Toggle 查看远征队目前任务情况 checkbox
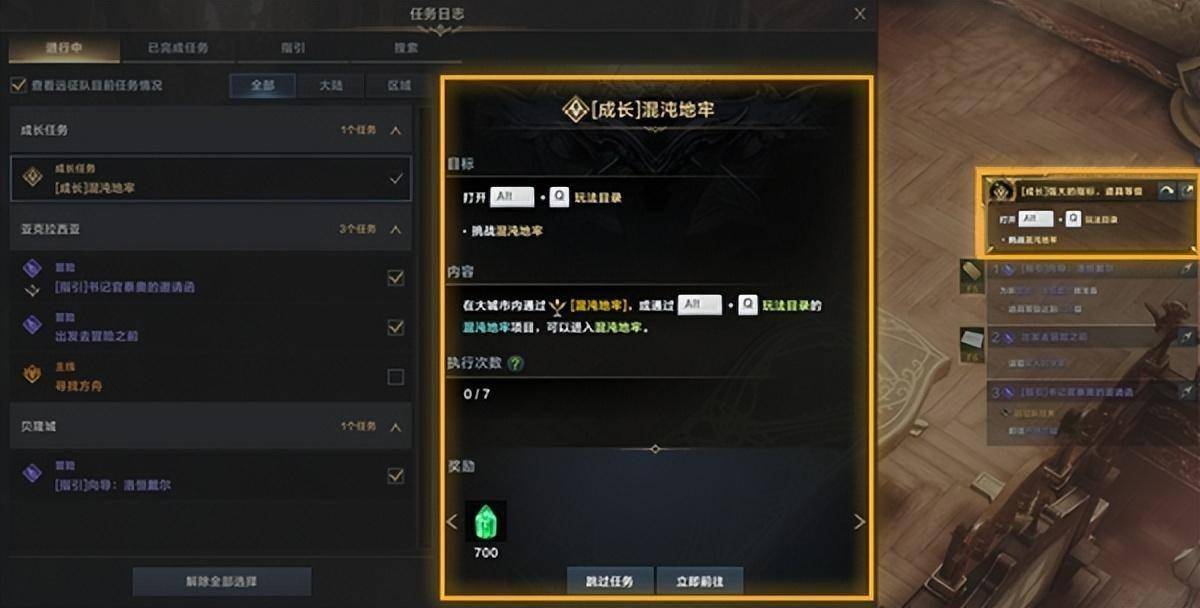The width and height of the screenshot is (1200, 608). pyautogui.click(x=17, y=85)
